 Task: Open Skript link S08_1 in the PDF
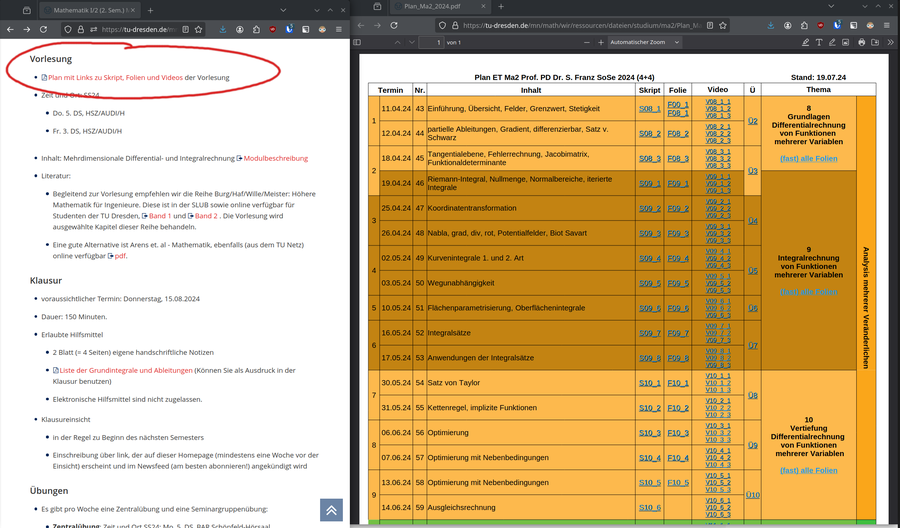tap(650, 108)
